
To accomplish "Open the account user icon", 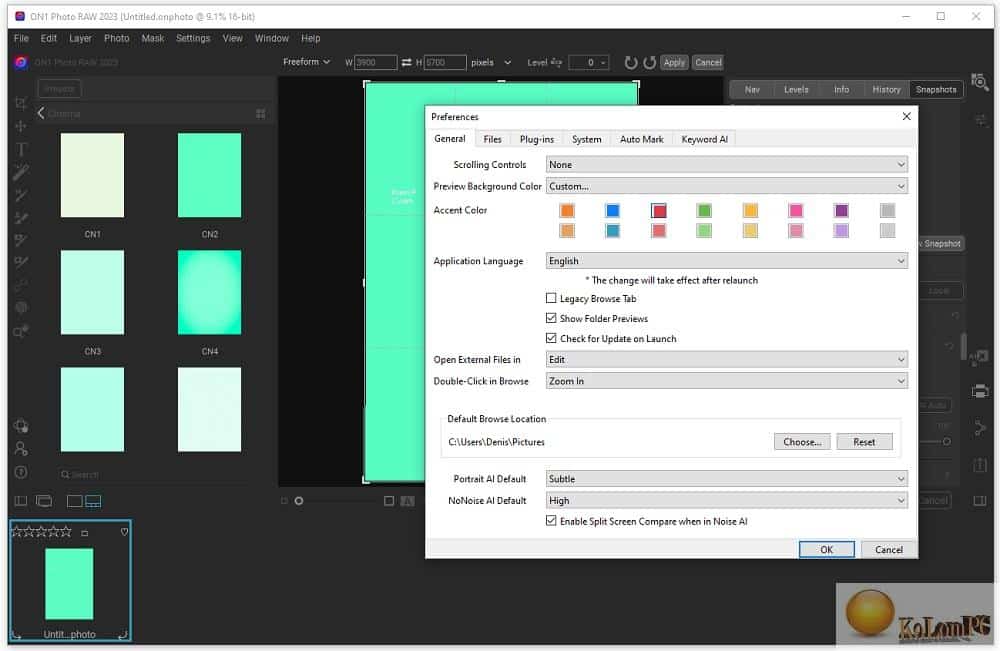I will pyautogui.click(x=20, y=449).
